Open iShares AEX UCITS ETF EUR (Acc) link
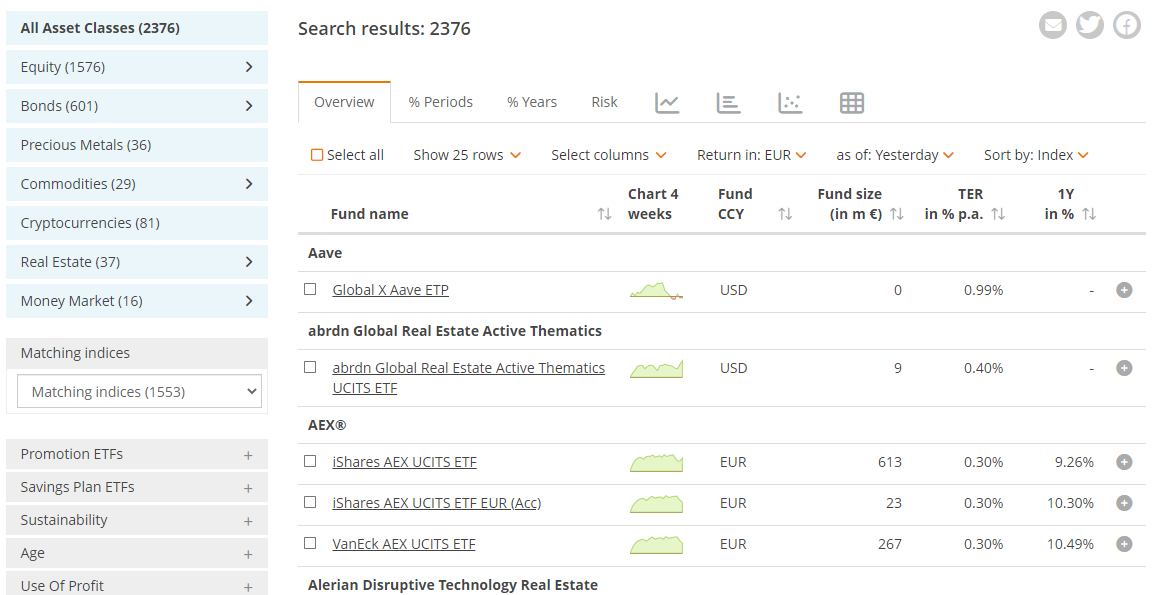 pos(436,503)
